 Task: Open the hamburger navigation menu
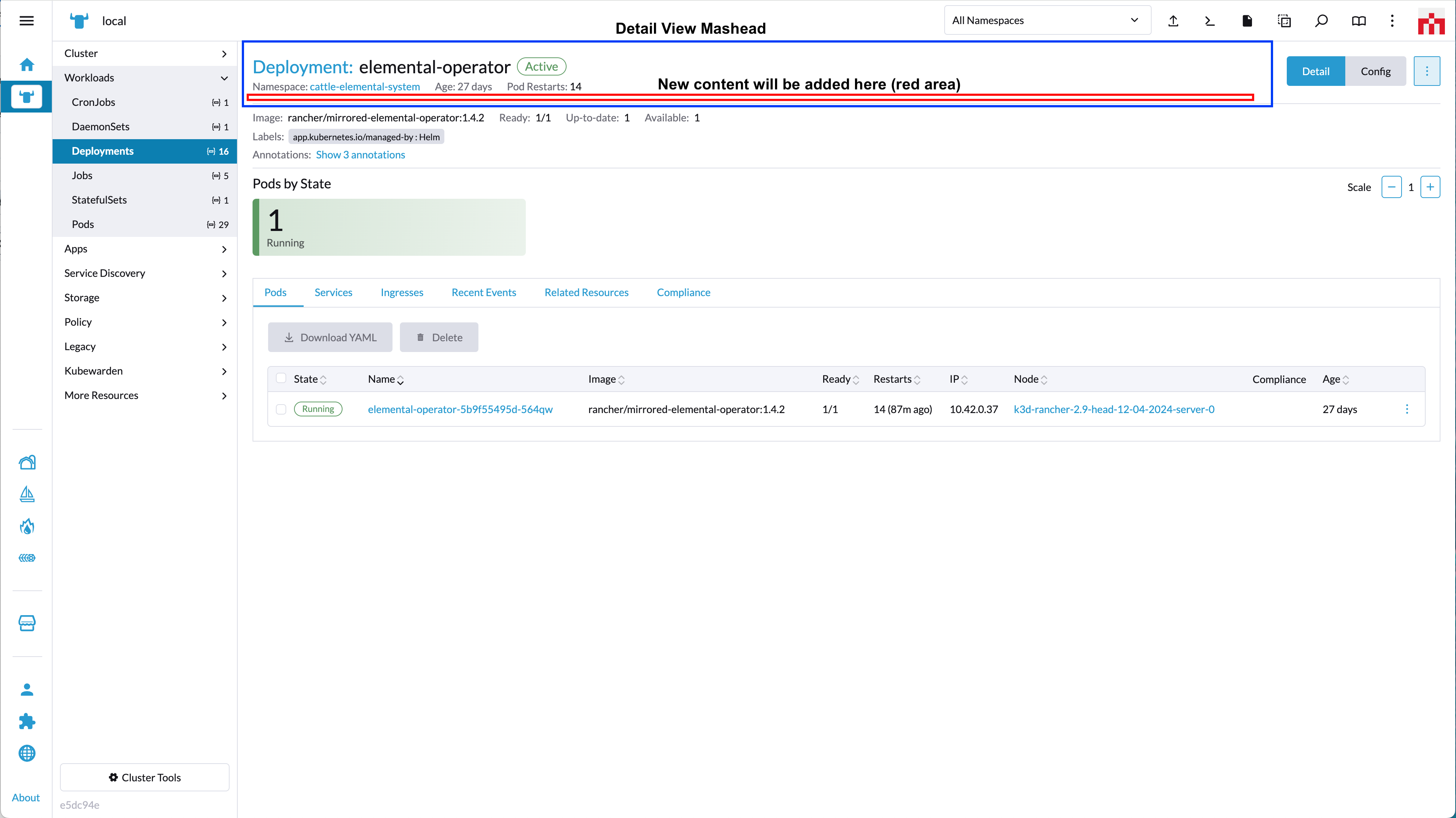point(27,21)
